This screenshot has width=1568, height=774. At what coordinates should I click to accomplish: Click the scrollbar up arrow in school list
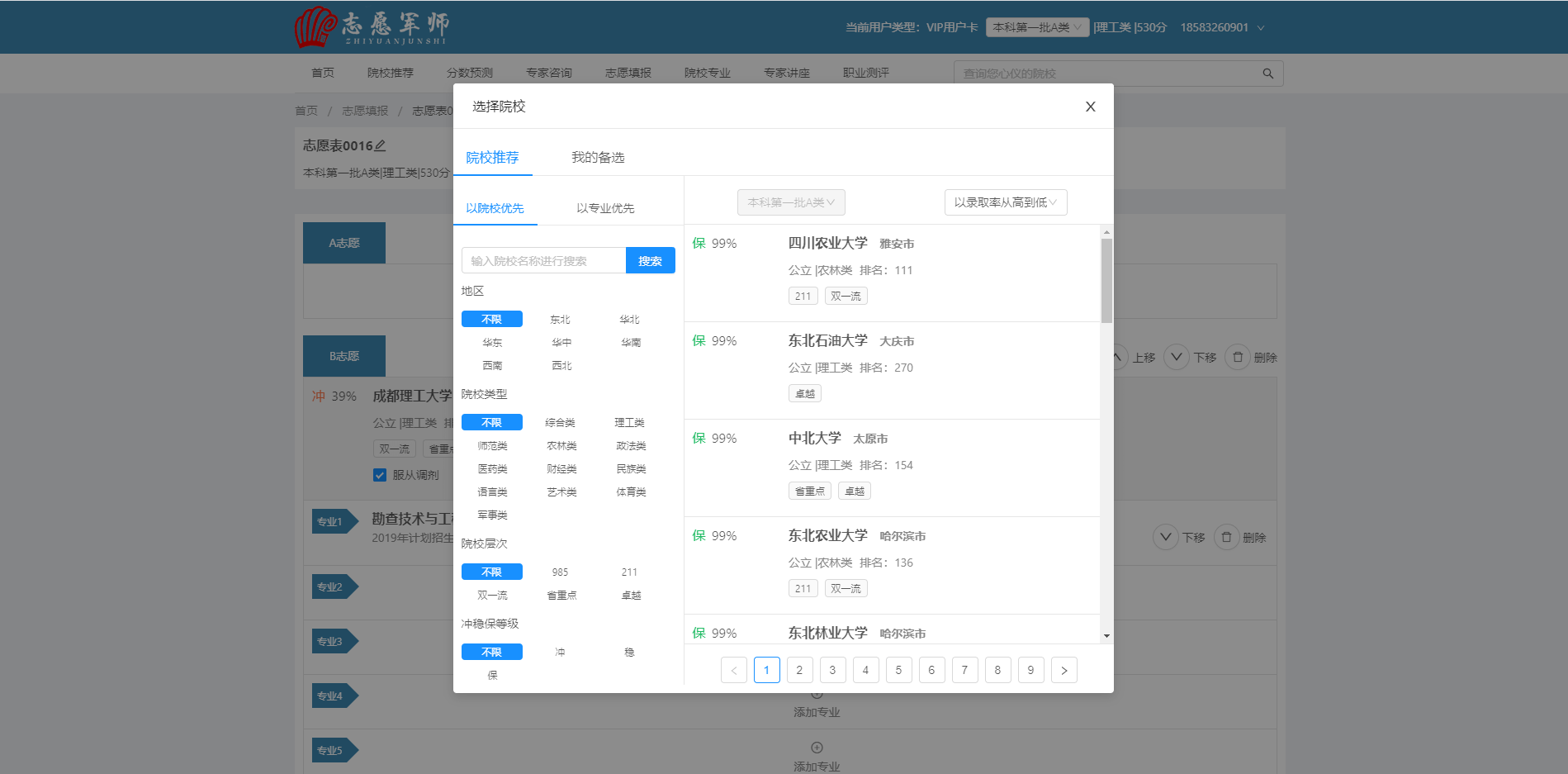pos(1106,232)
